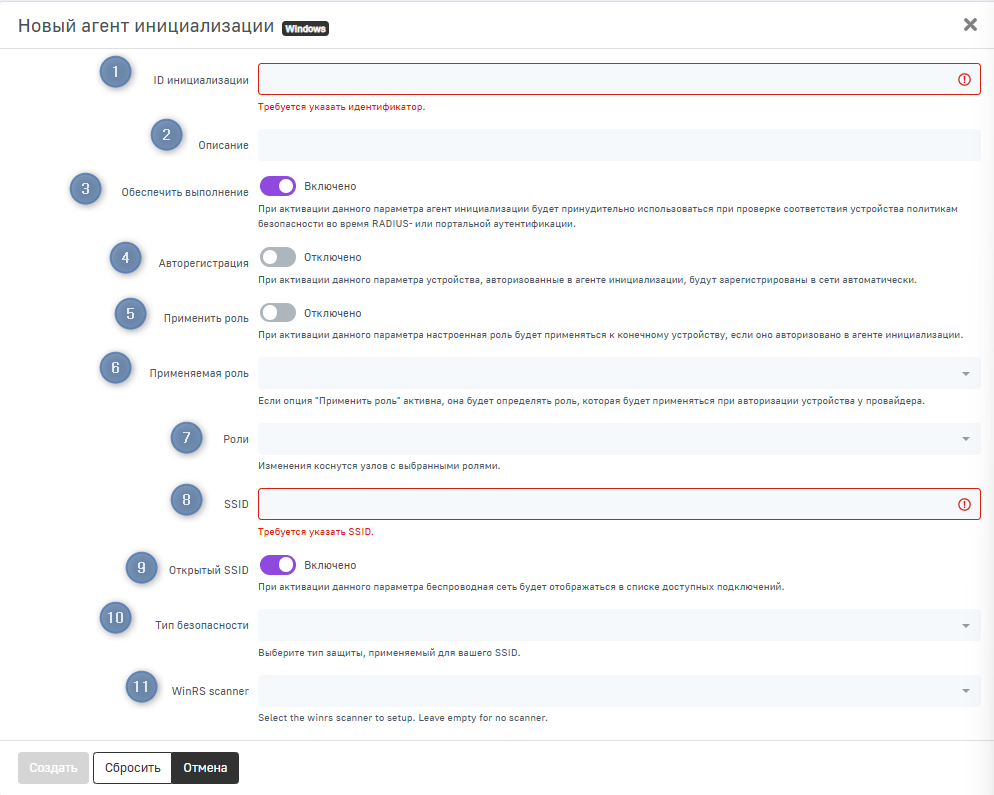Close the Новый агент инициализации dialog
The width and height of the screenshot is (994, 795).
[970, 25]
